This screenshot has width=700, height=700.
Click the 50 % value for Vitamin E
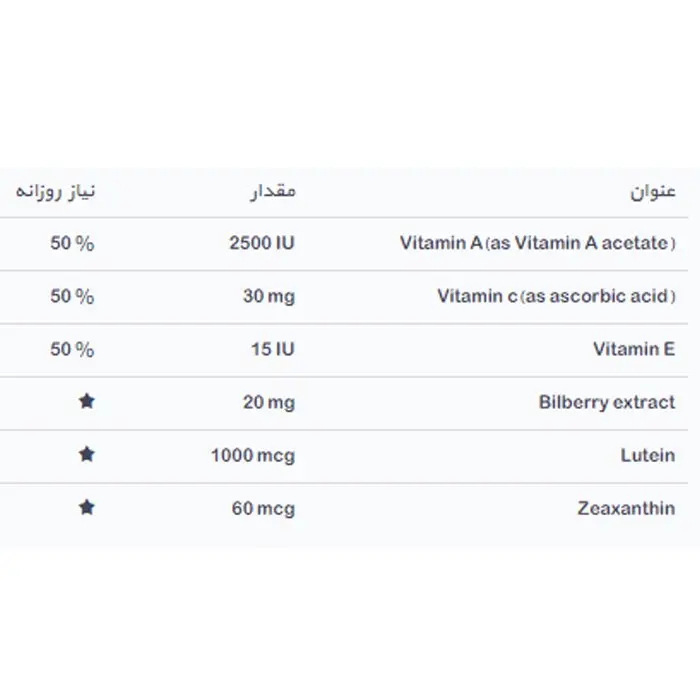pos(72,349)
